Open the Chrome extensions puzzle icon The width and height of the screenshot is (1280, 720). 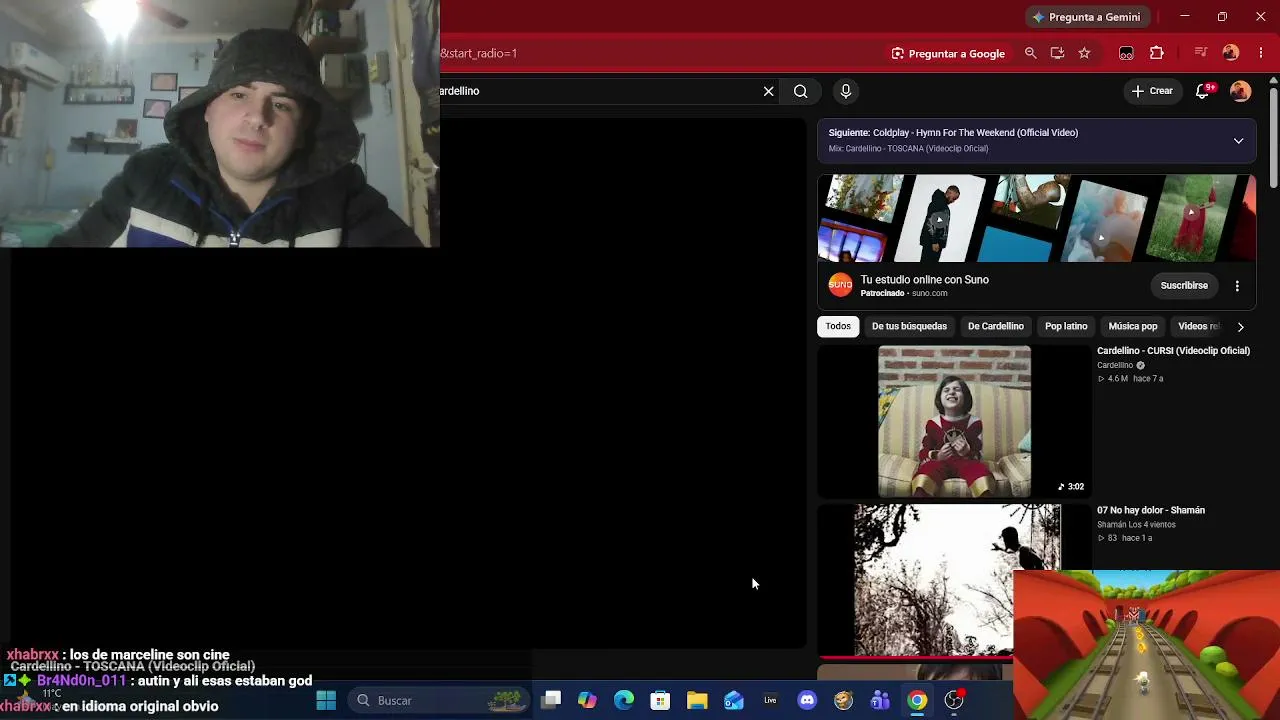click(x=1157, y=53)
